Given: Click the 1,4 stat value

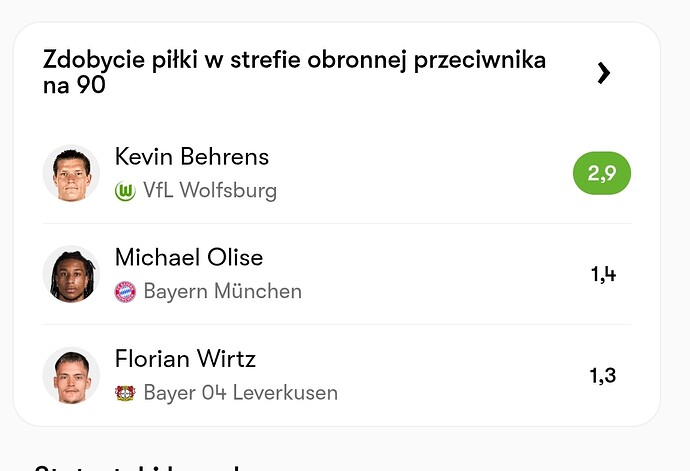Looking at the screenshot, I should pos(603,275).
